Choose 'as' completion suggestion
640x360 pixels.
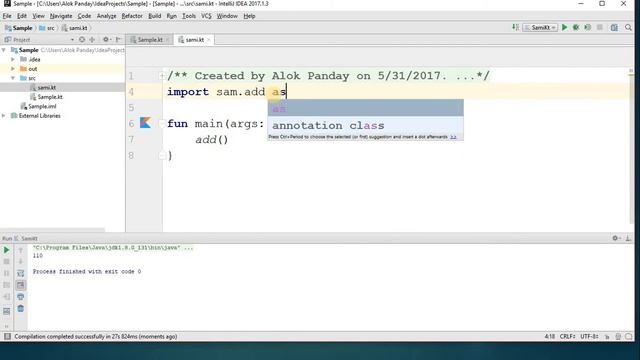coord(365,108)
